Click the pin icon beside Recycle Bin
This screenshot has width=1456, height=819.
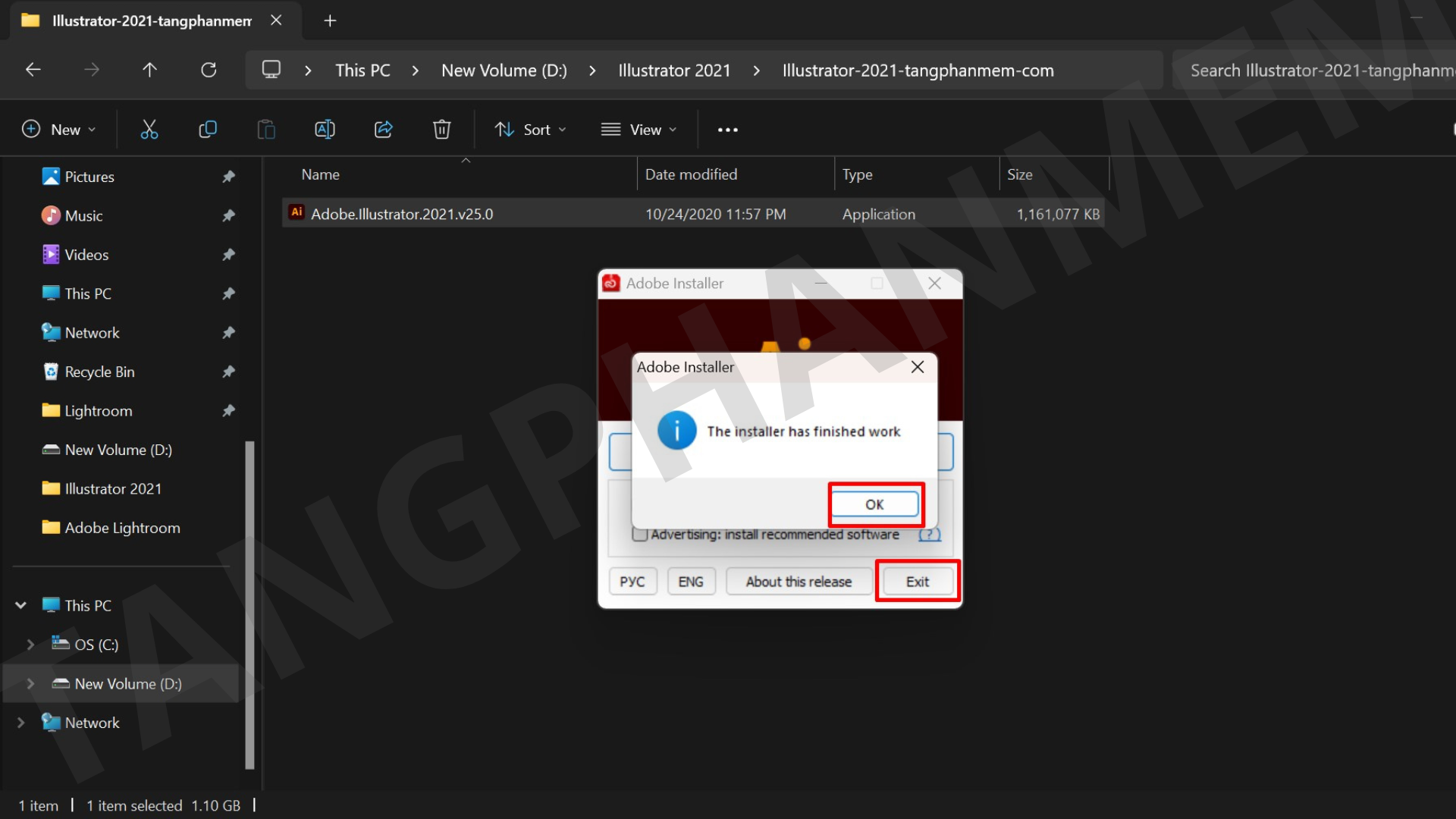pyautogui.click(x=228, y=372)
